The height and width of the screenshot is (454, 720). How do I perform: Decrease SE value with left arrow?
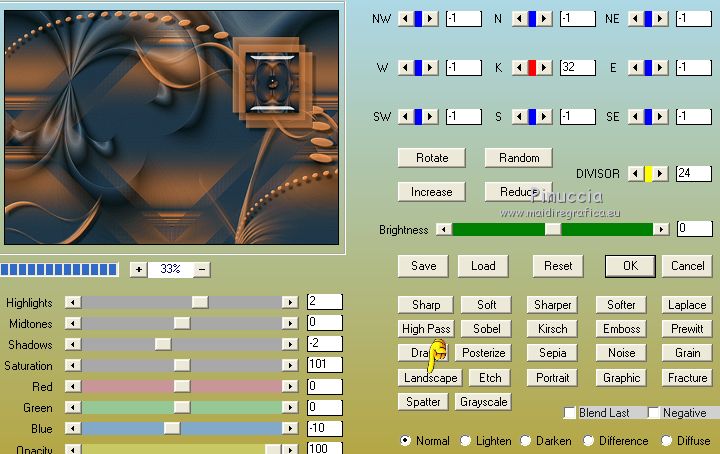[x=636, y=117]
